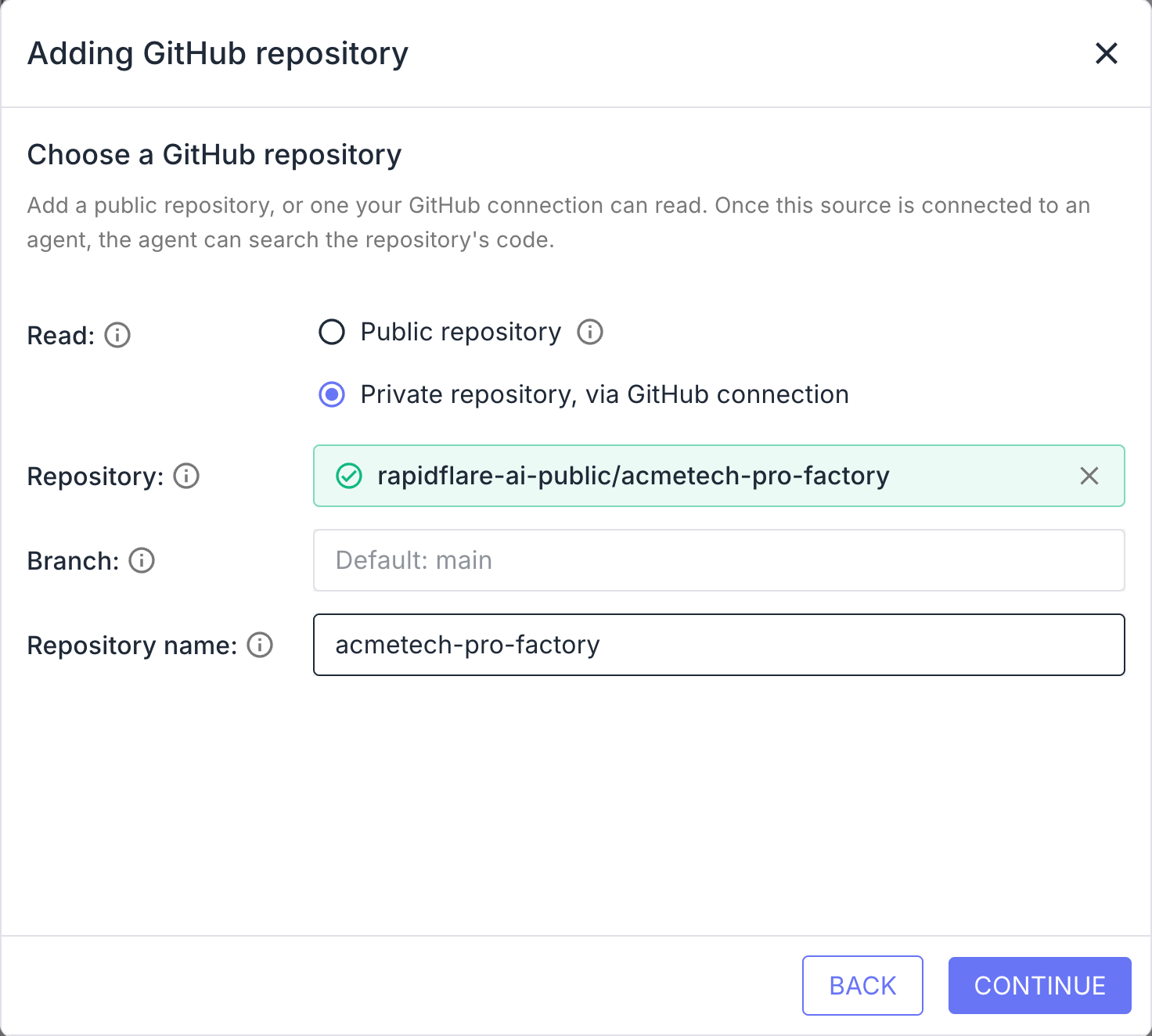1152x1036 pixels.
Task: Click the CONTINUE button
Action: point(1039,985)
